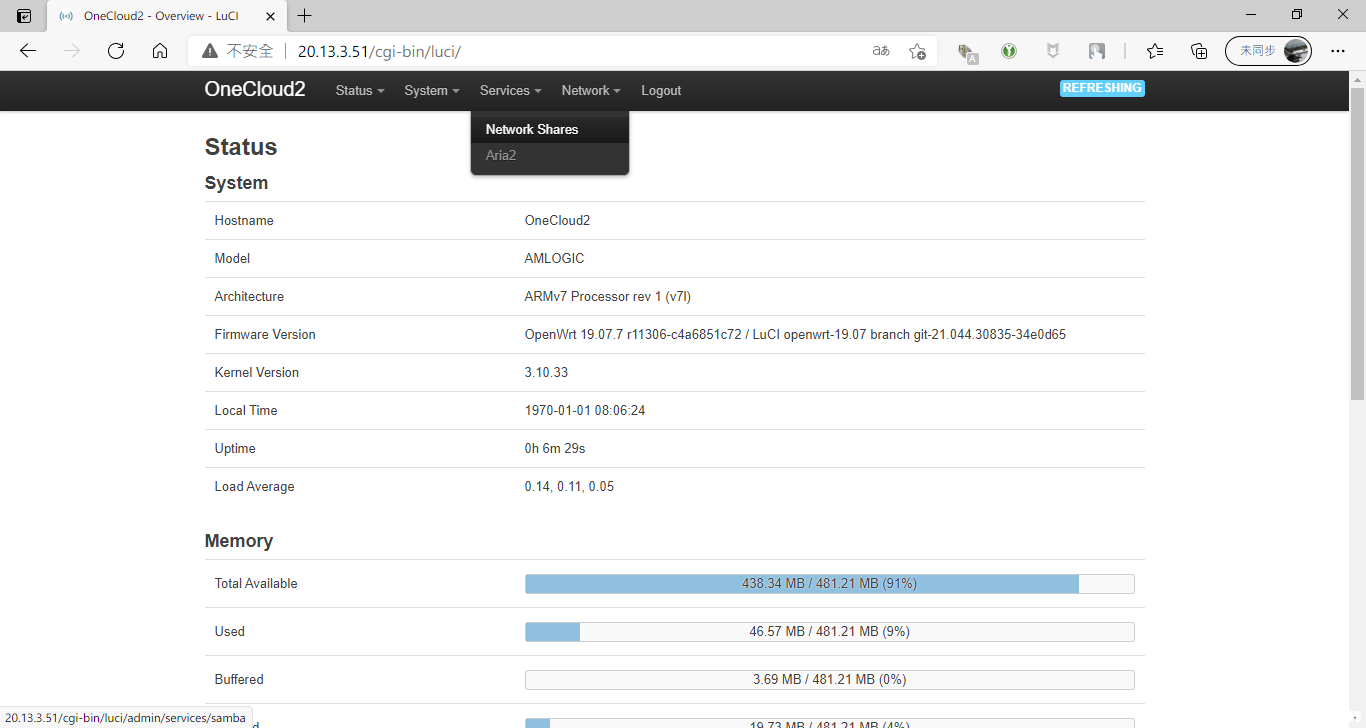Screen dimensions: 1366x728
Task: Go to the browser home page icon
Action: click(x=160, y=51)
